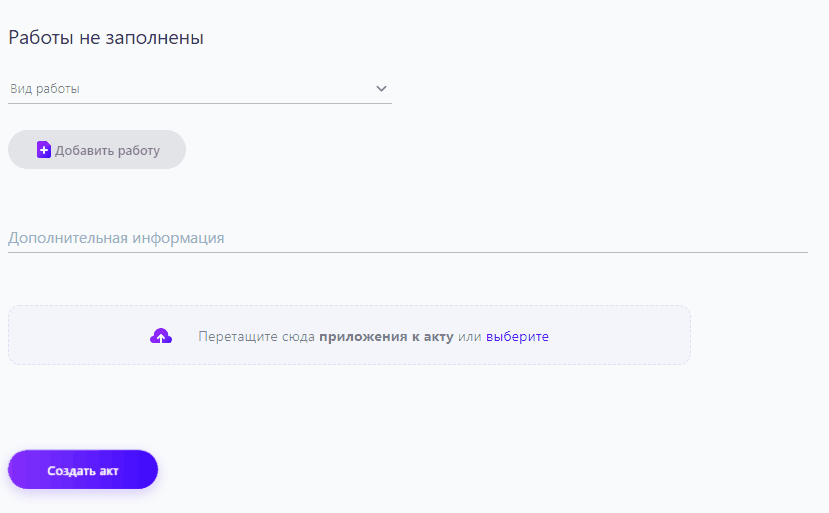Click the word или in the upload area
The image size is (829, 513).
[470, 337]
